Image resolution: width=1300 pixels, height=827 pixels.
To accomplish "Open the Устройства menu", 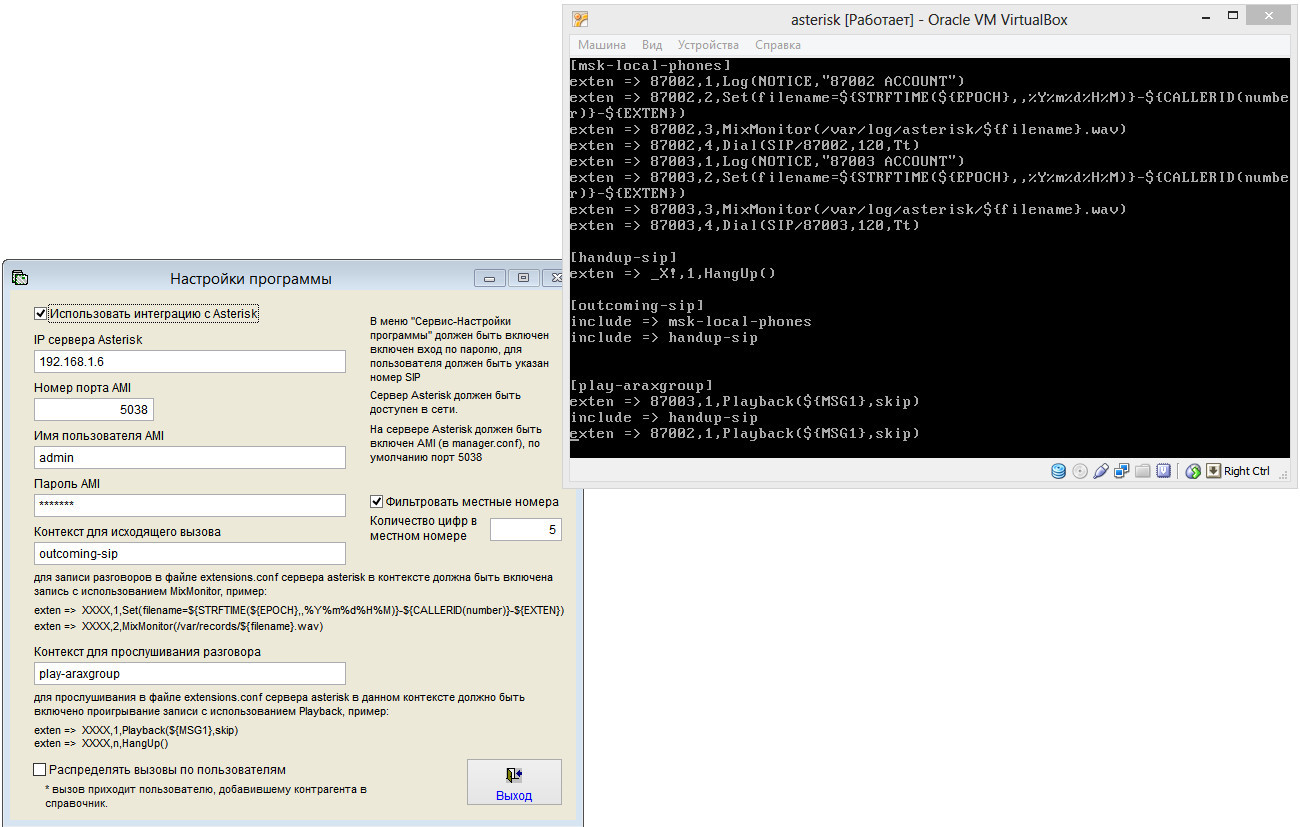I will coord(708,45).
